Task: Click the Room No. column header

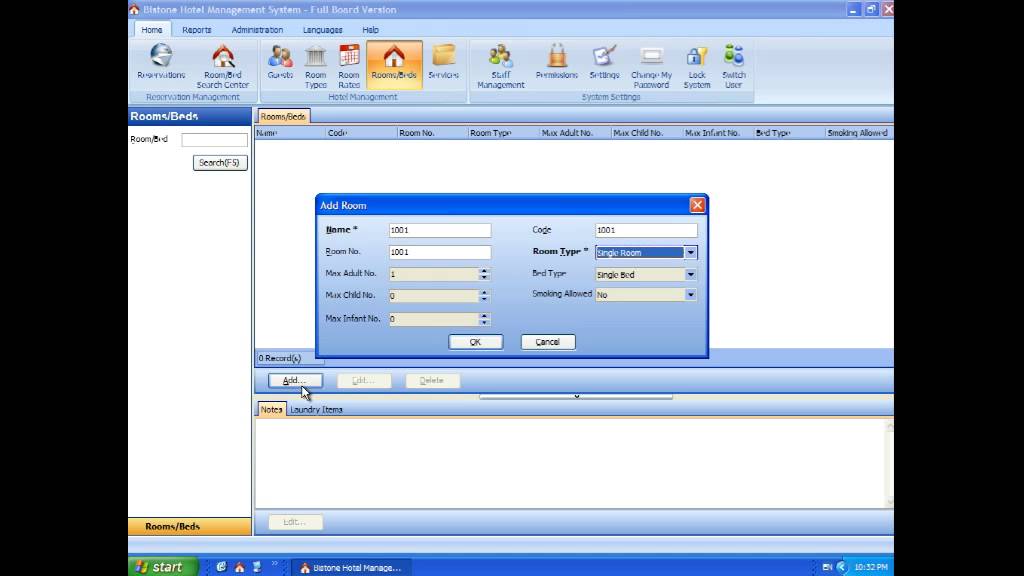Action: pyautogui.click(x=432, y=133)
